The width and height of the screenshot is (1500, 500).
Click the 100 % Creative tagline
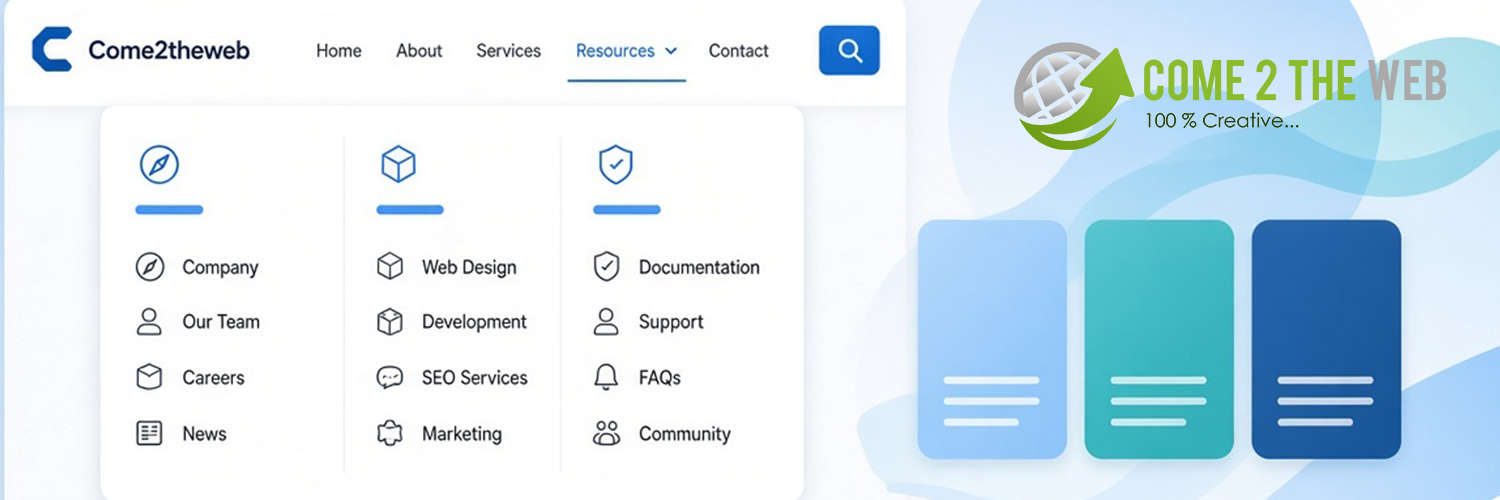click(1222, 121)
